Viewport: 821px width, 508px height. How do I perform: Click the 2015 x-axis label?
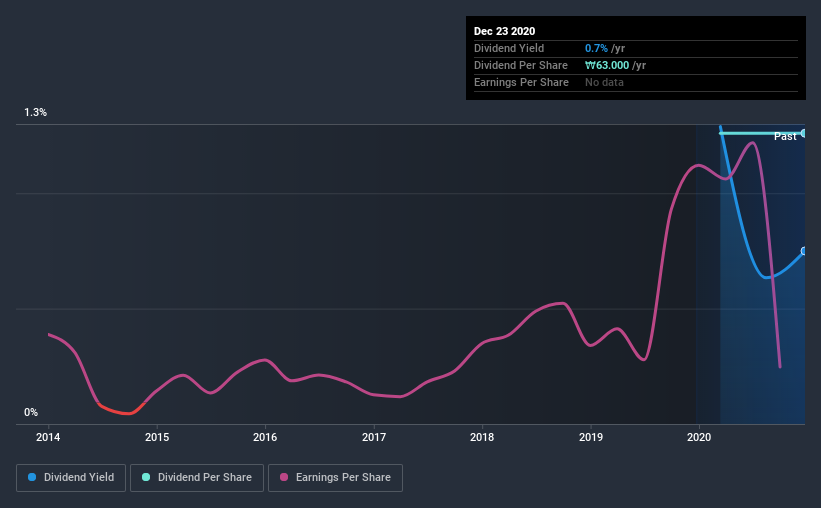click(157, 437)
